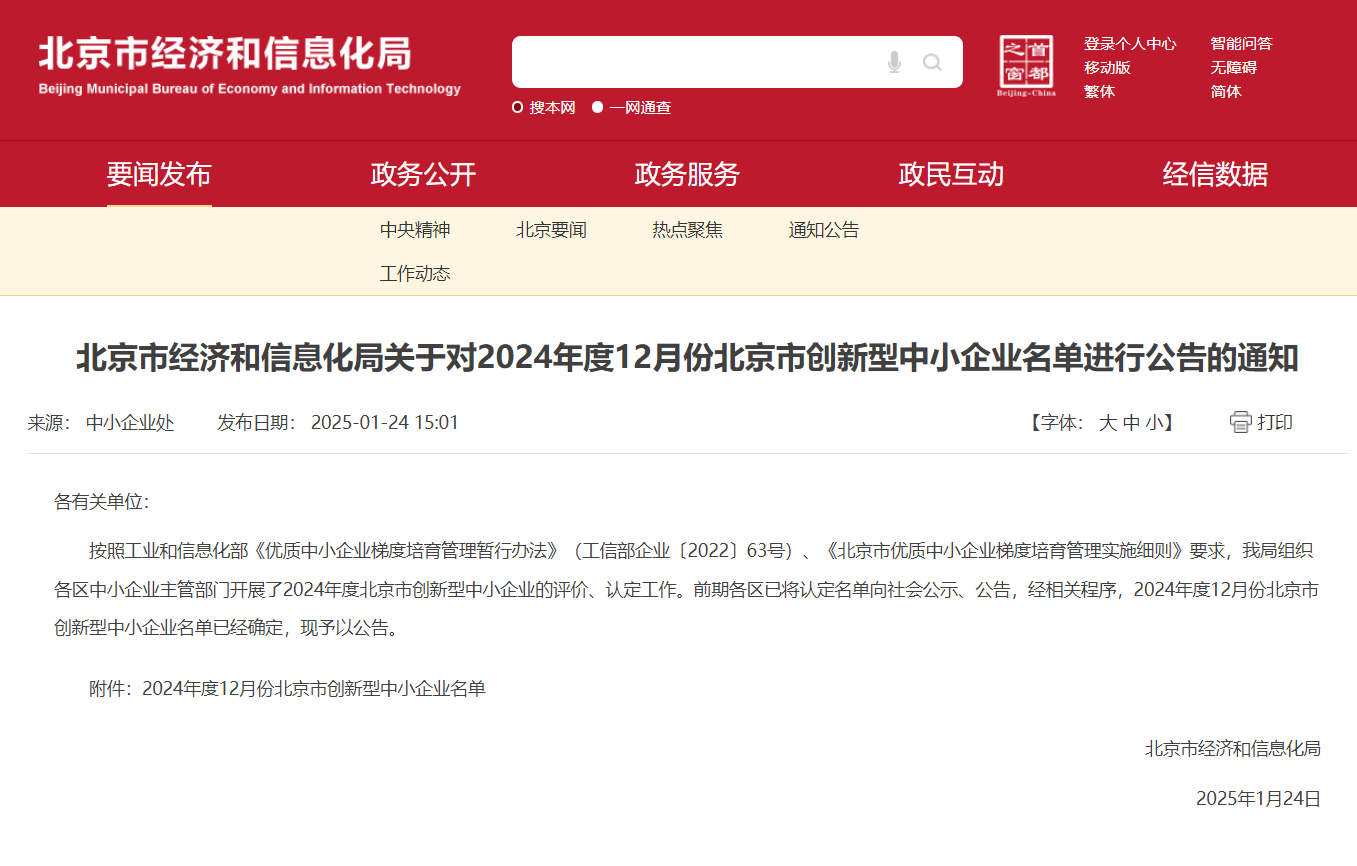Viewport: 1357px width, 866px height.
Task: Set font size to 小
Action: (x=1154, y=423)
